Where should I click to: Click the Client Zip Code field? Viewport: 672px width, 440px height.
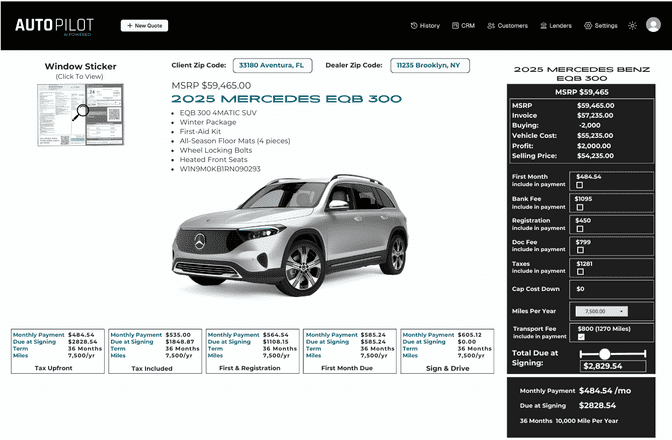click(x=273, y=66)
